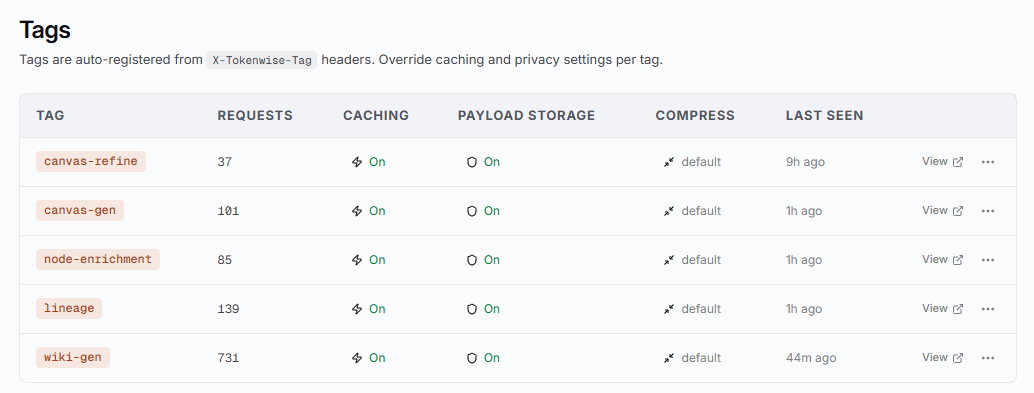Screen dimensions: 1034x393
Task: Click the lineage tag badge
Action: pos(69,309)
